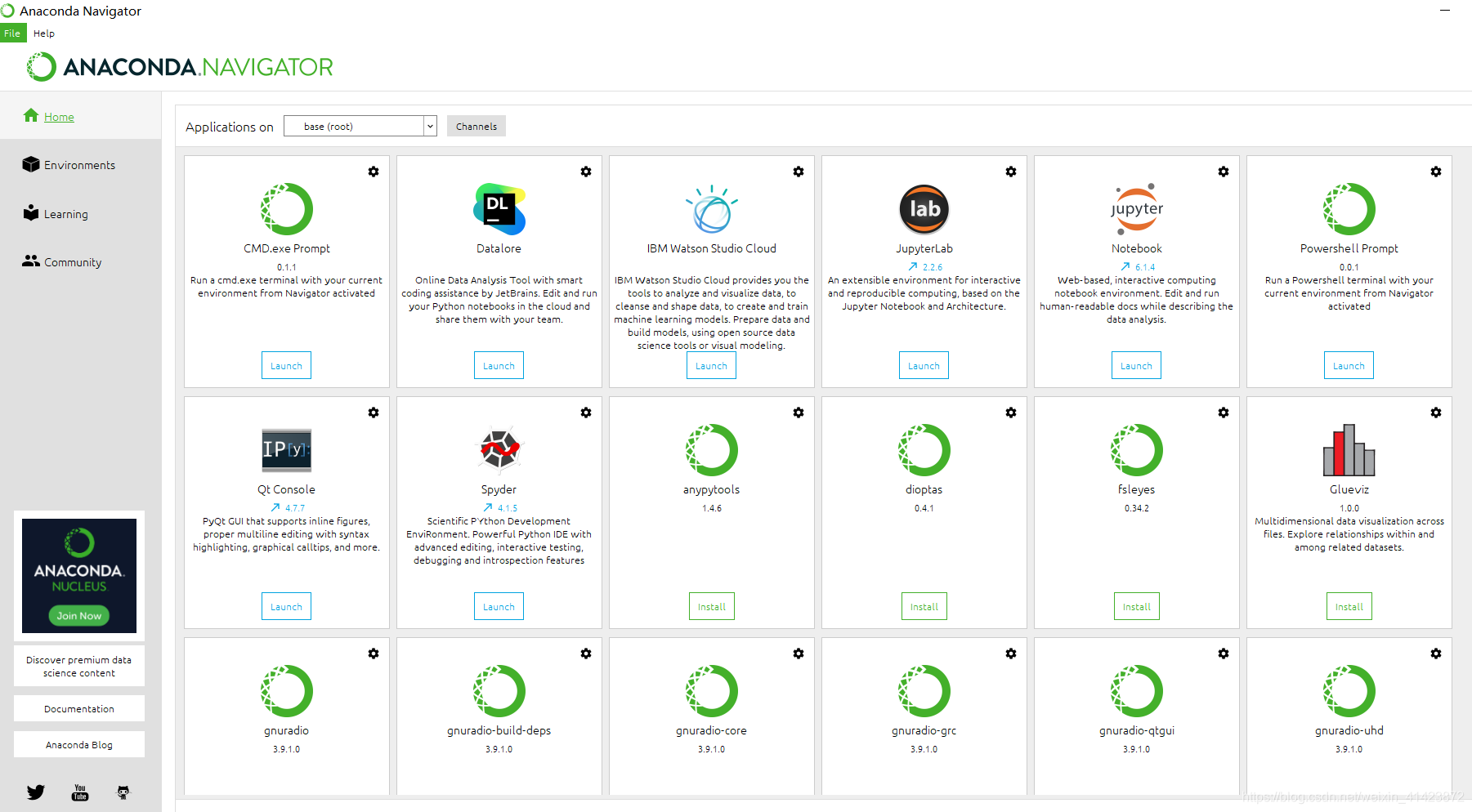
Task: Launch Spyder
Action: coord(499,606)
